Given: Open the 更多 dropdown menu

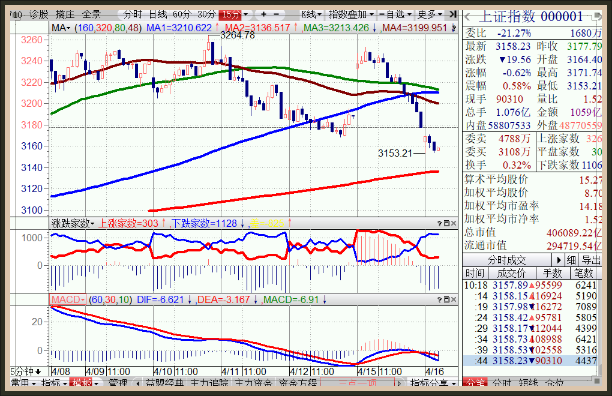Looking at the screenshot, I should (x=430, y=14).
